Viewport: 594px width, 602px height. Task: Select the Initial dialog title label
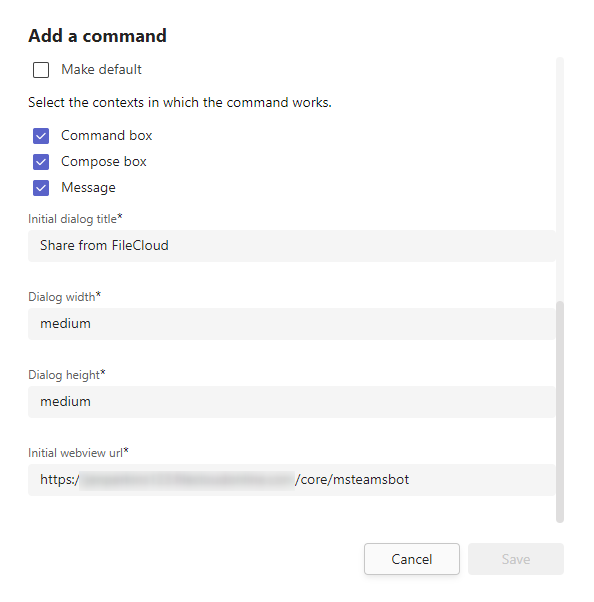click(x=75, y=219)
